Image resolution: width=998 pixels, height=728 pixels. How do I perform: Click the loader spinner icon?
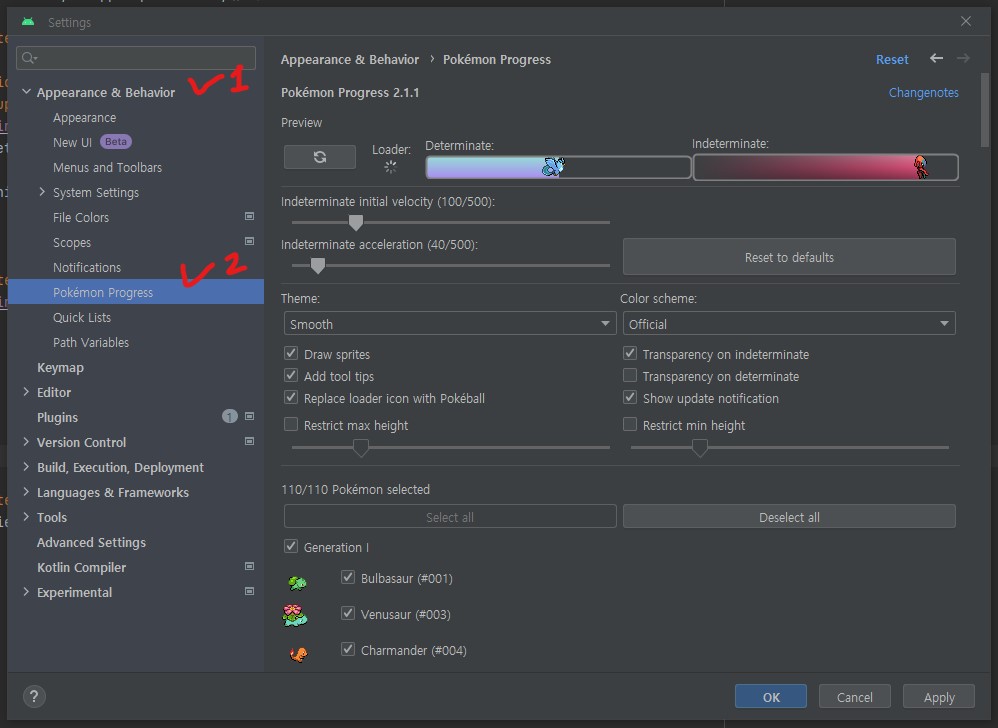pos(390,167)
